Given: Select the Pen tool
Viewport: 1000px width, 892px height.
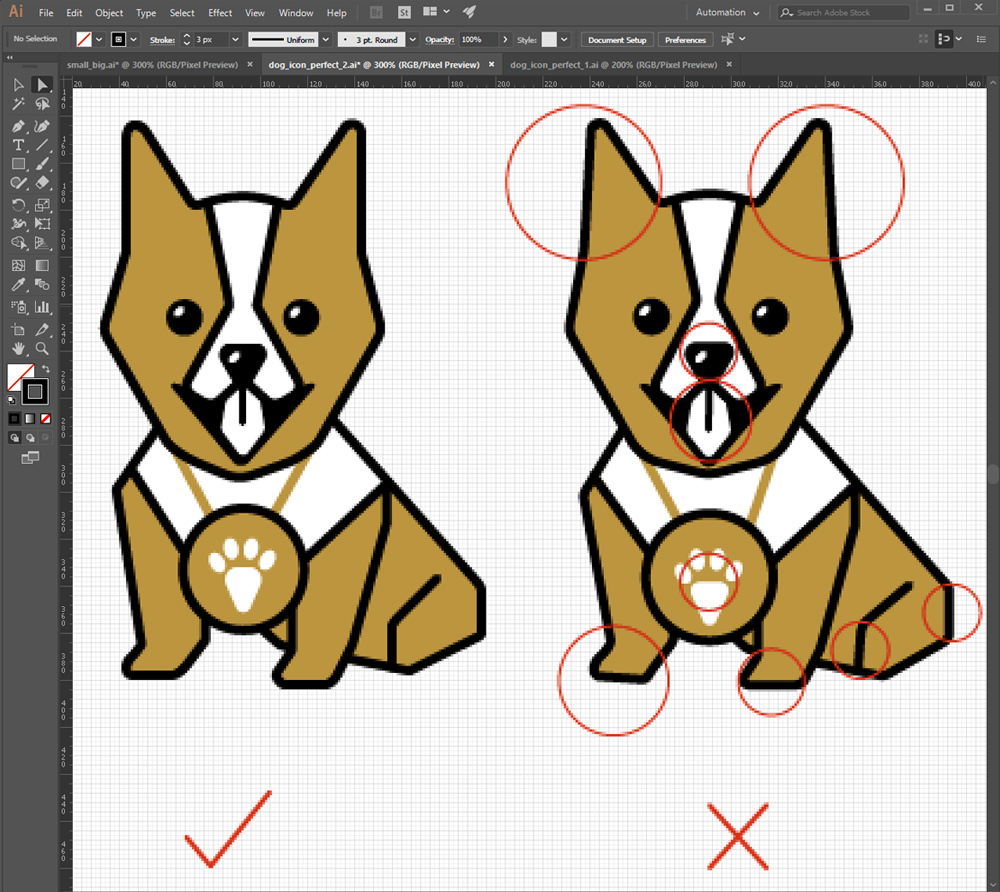Looking at the screenshot, I should click(x=18, y=126).
